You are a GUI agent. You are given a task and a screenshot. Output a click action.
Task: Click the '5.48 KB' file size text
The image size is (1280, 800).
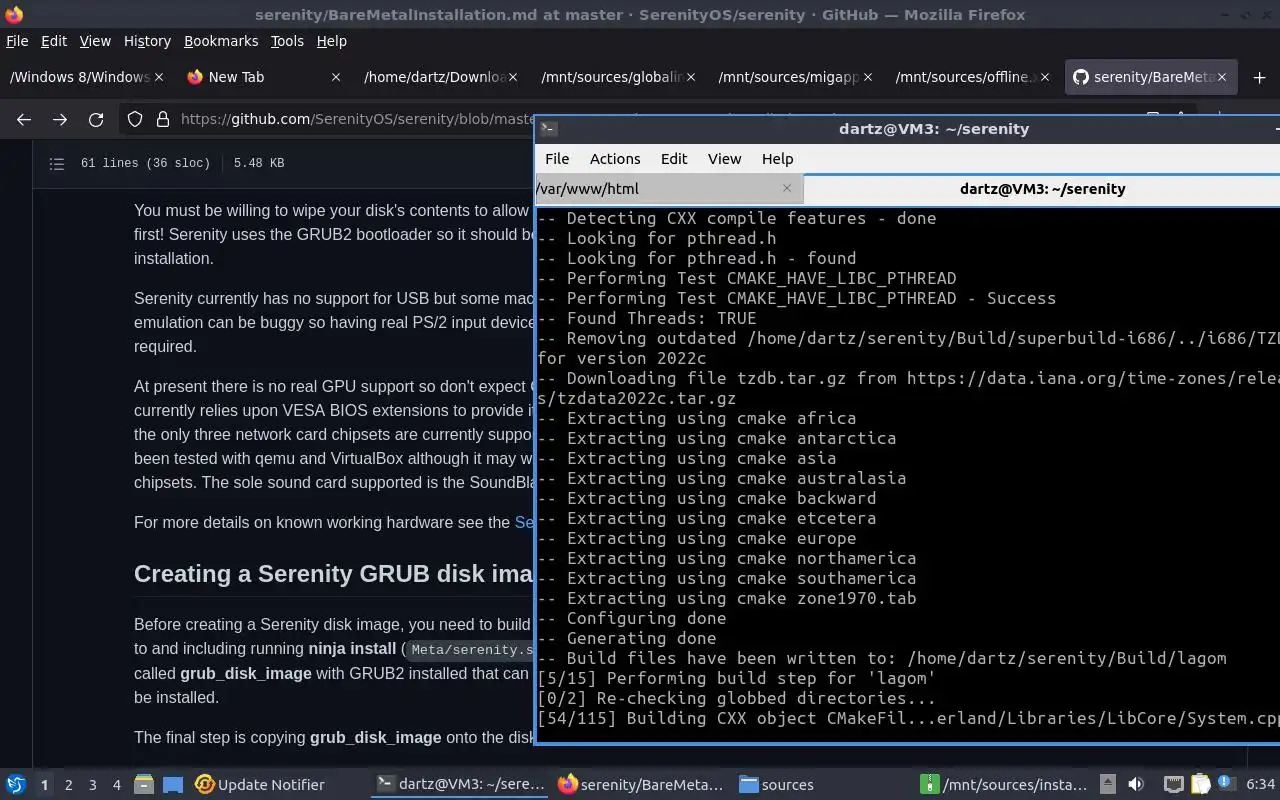coord(259,163)
